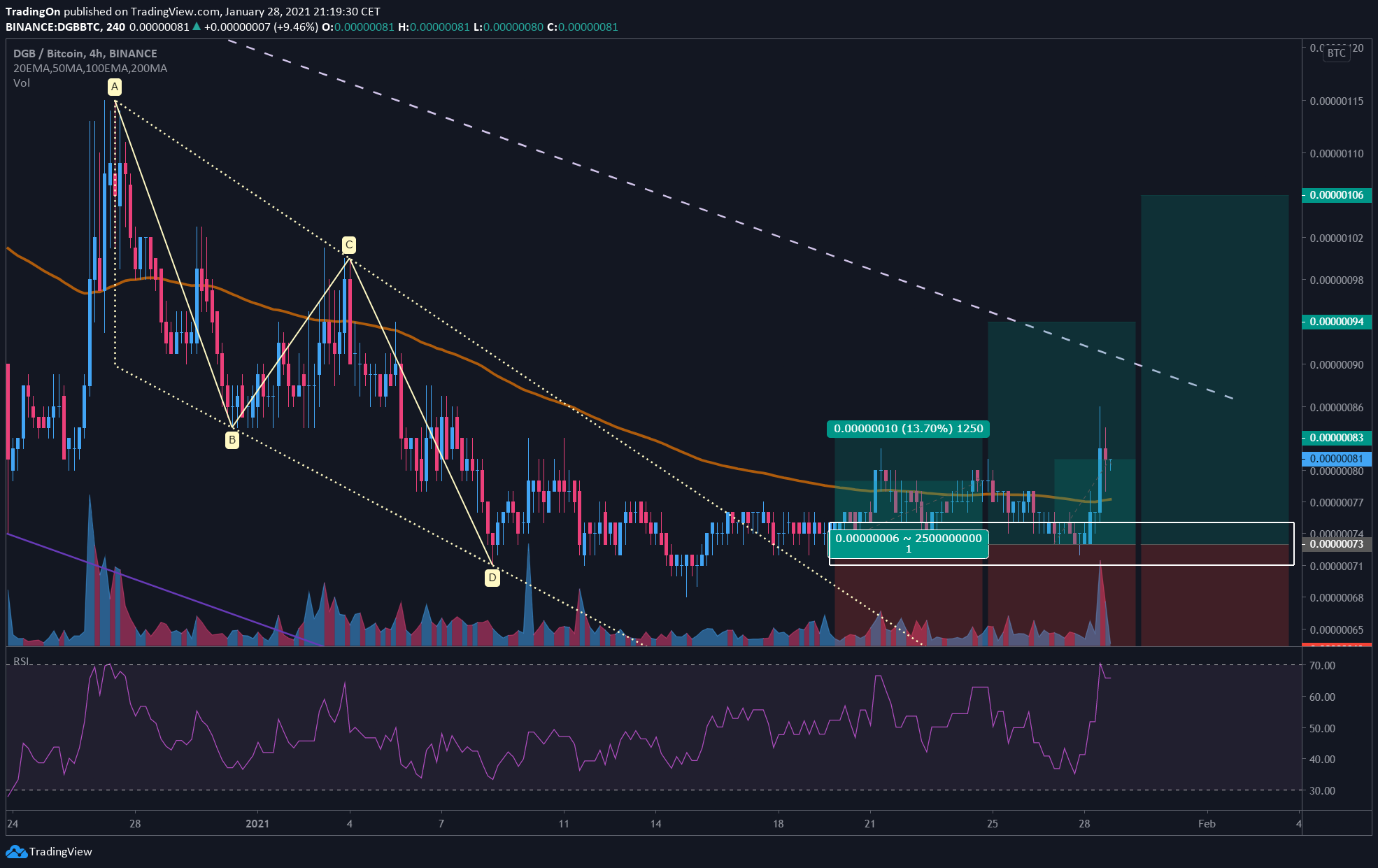Click the 0.00000098 price axis label

click(1337, 280)
